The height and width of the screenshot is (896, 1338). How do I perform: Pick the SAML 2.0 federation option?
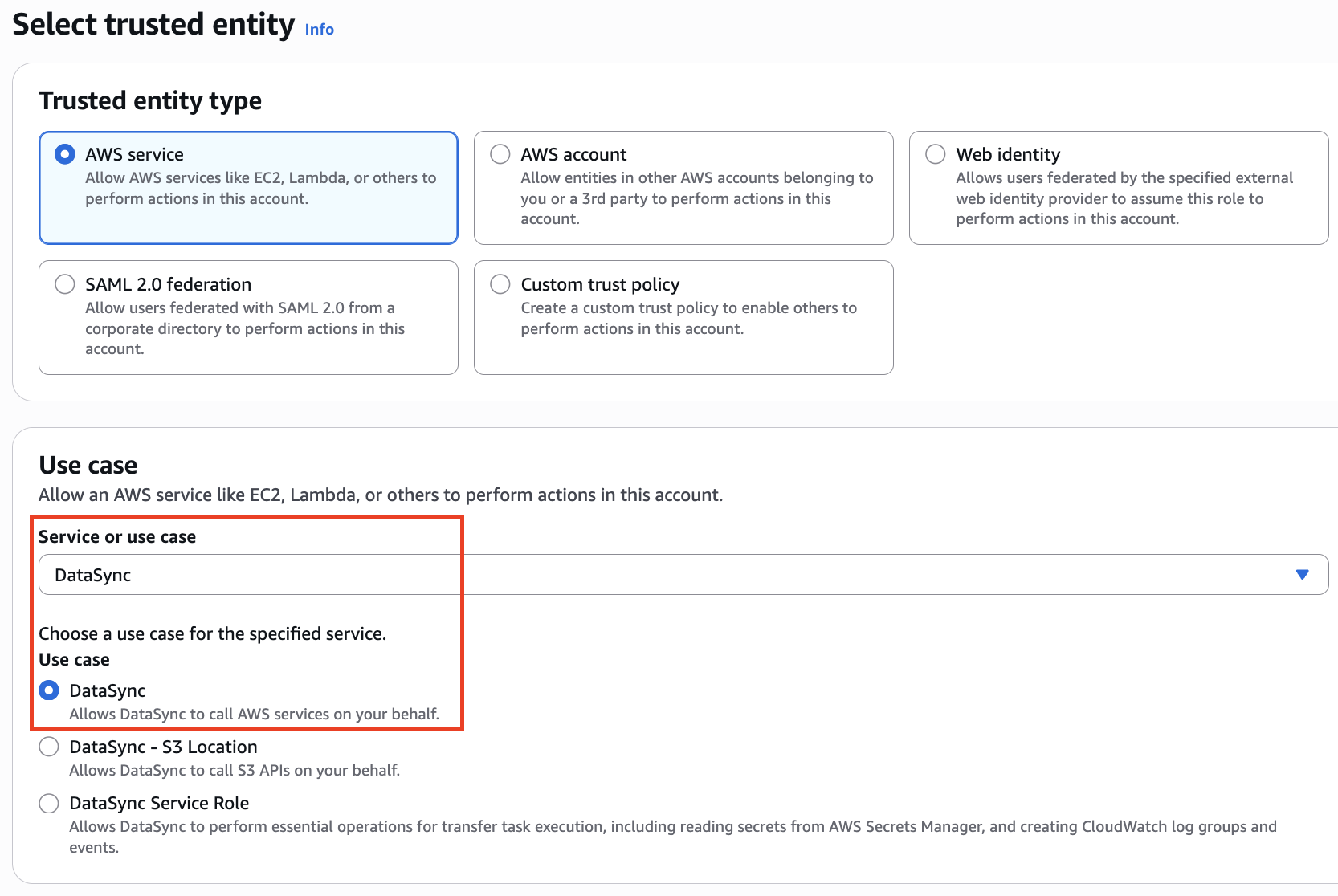65,284
